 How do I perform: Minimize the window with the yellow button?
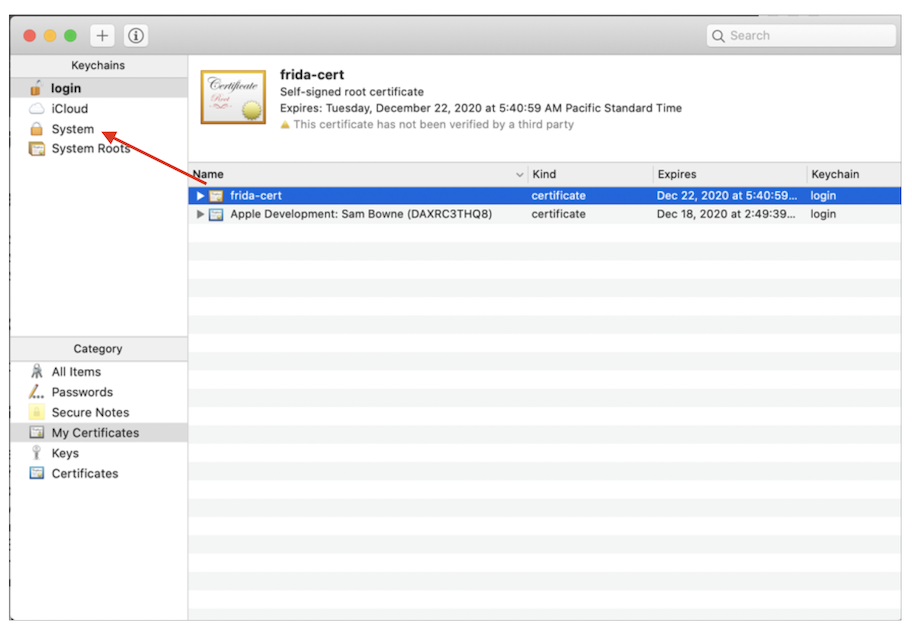click(x=50, y=35)
